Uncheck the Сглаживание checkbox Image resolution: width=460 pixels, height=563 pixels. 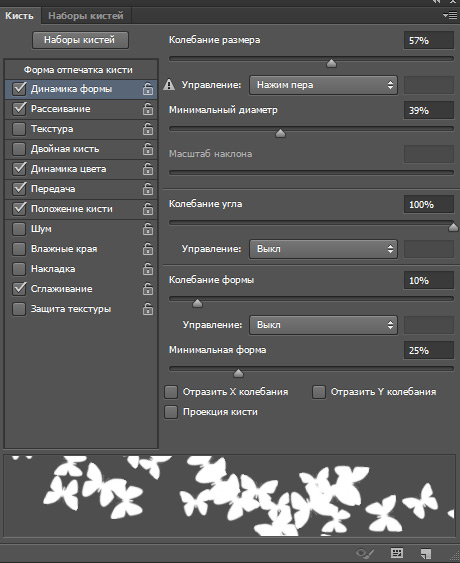[x=19, y=289]
